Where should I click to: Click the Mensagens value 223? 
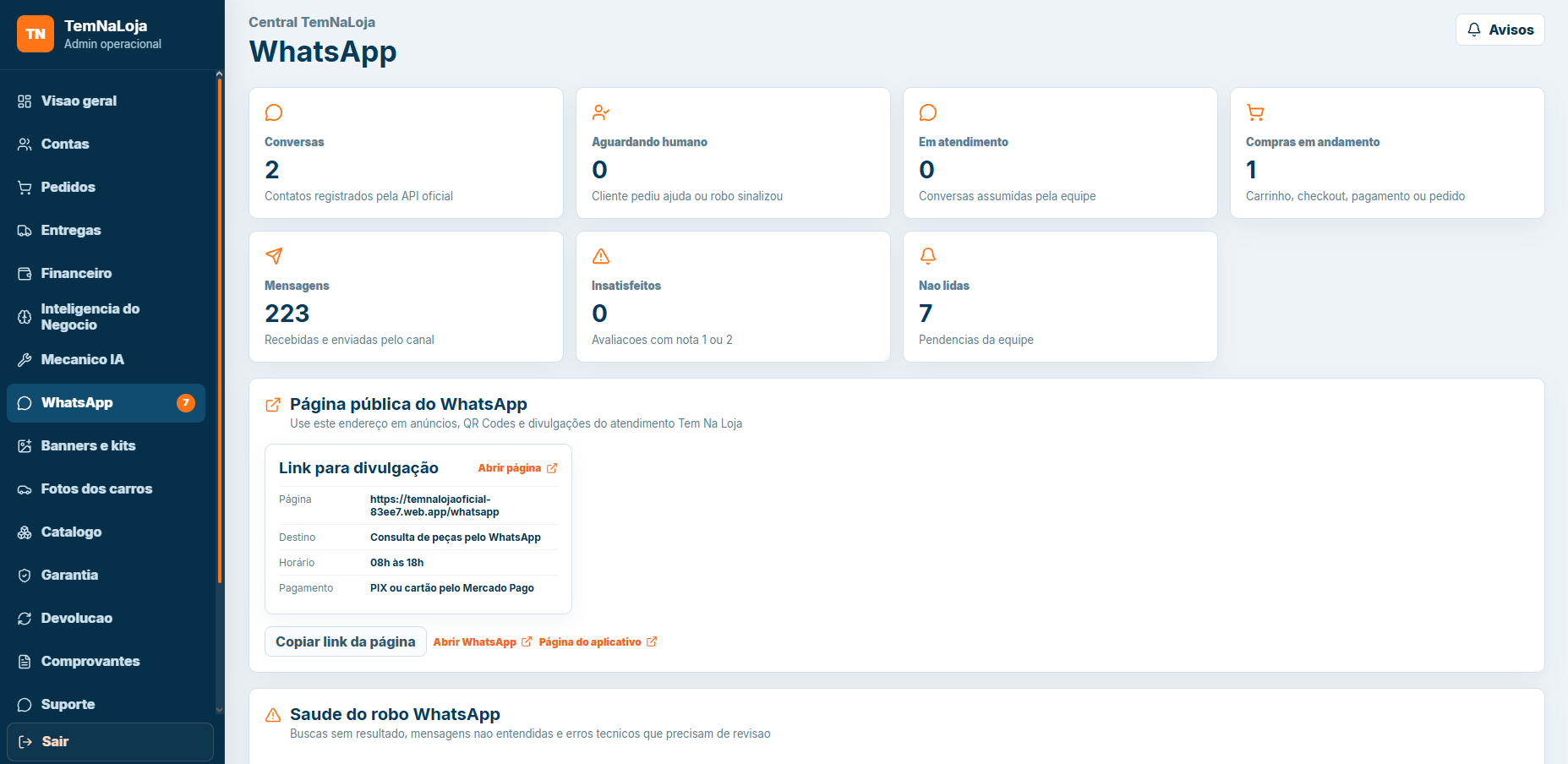(x=287, y=314)
